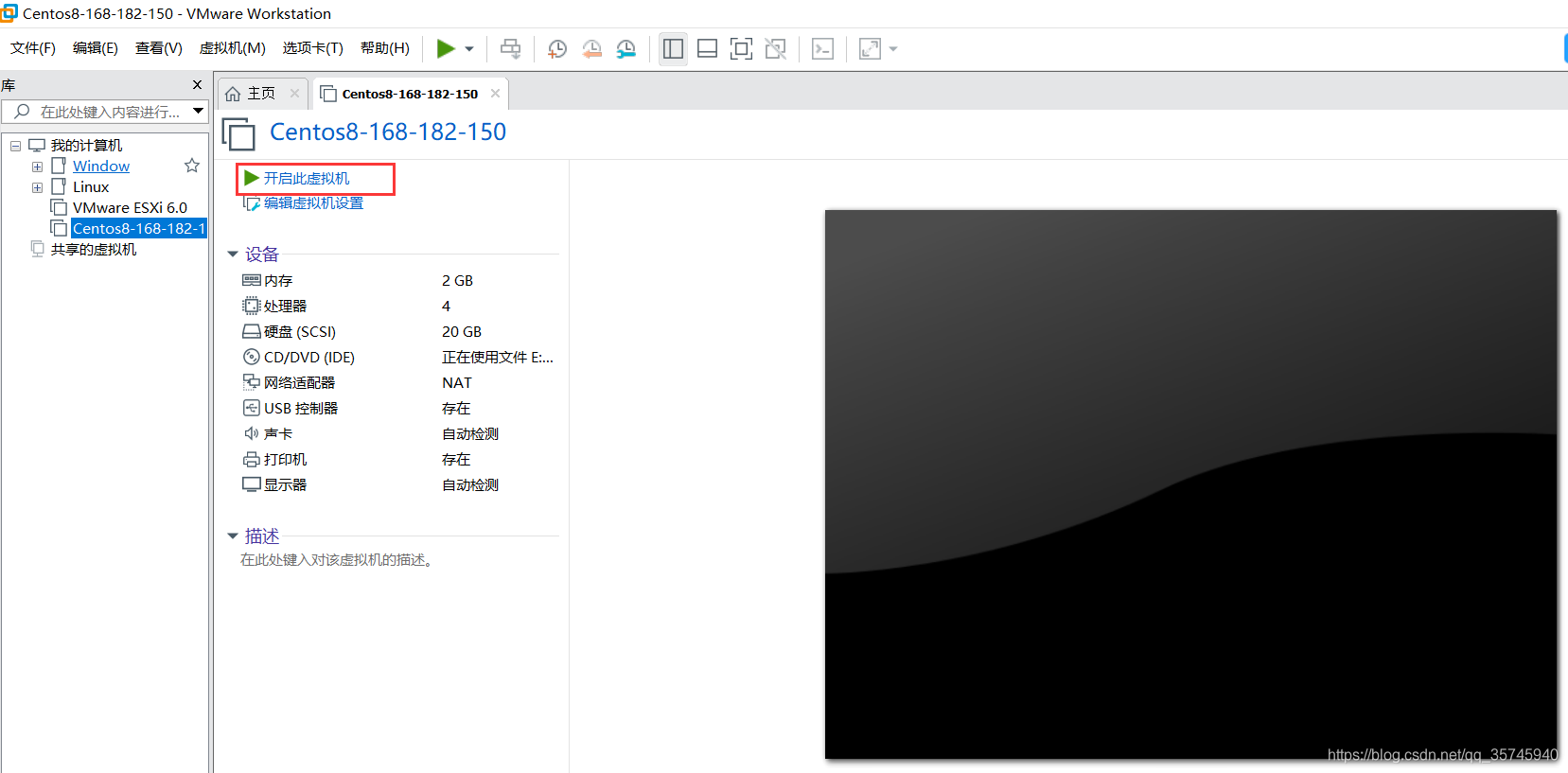Screen dimensions: 1568x773
Task: Click the 网络适配器 network icon
Action: click(252, 382)
